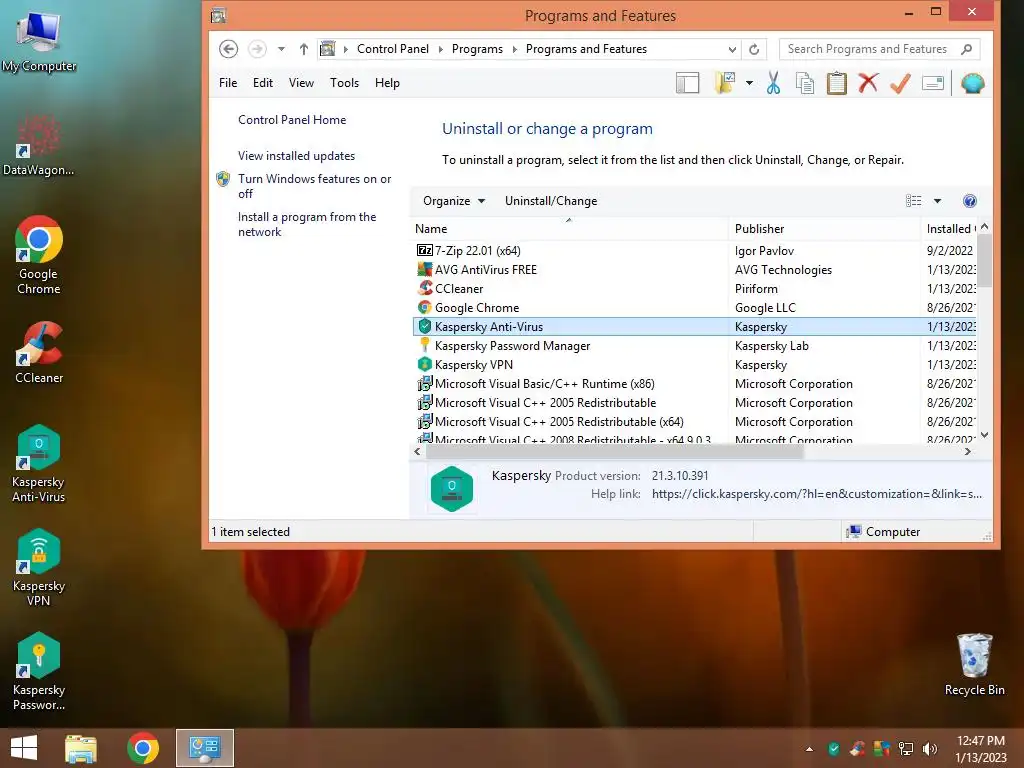Click the Uninstall/Change button
The height and width of the screenshot is (768, 1024).
[551, 201]
